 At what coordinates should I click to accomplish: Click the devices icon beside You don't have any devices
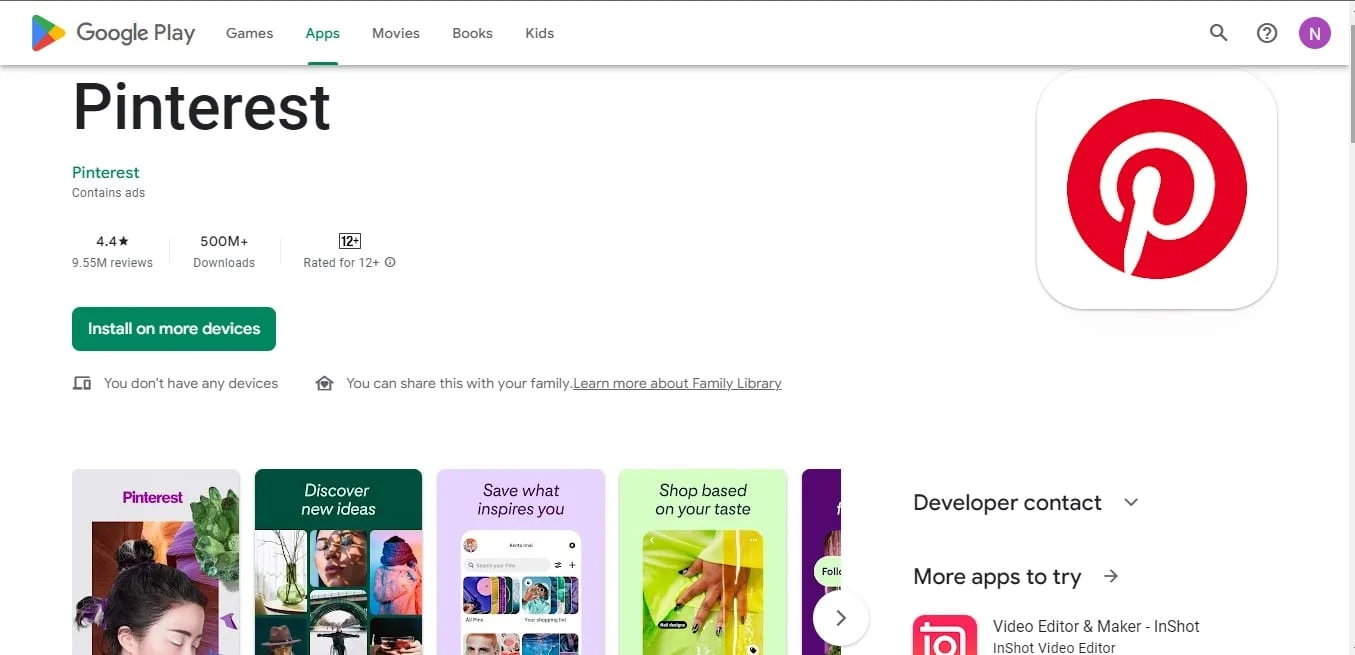82,383
